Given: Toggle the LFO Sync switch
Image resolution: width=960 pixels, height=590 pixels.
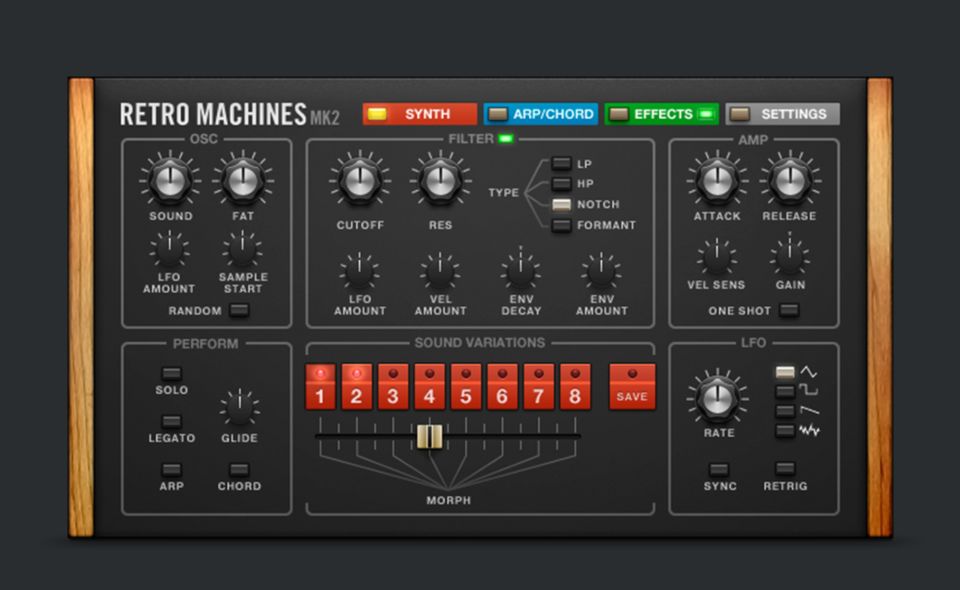Looking at the screenshot, I should point(719,469).
